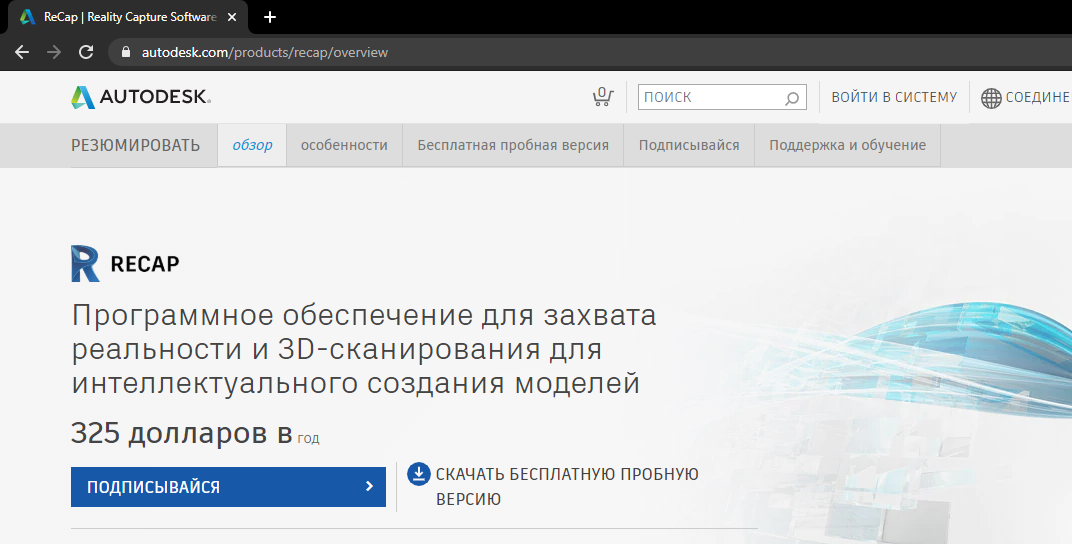Click the browser forward arrow
The height and width of the screenshot is (544, 1072).
54,52
